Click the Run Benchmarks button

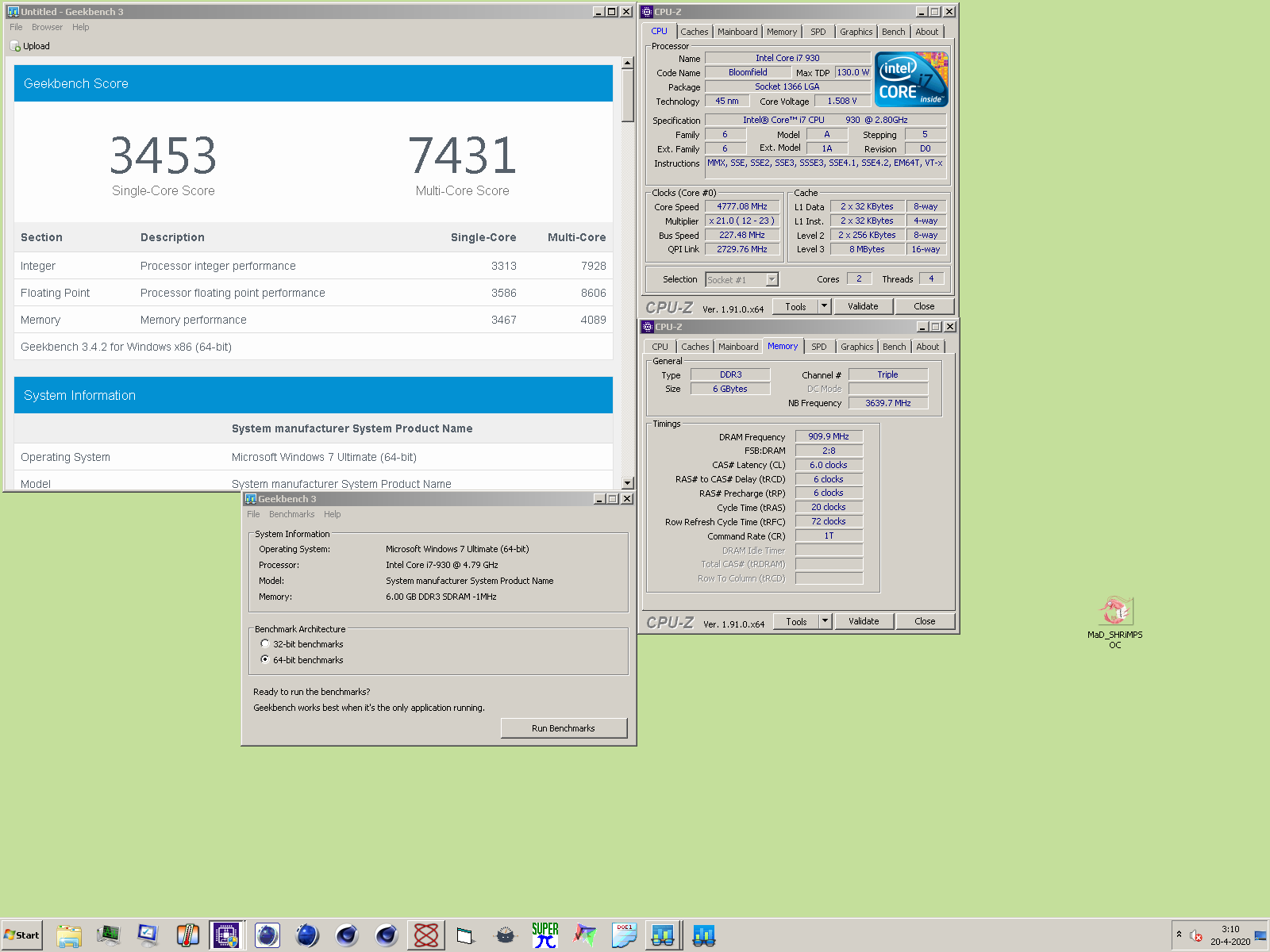click(564, 728)
